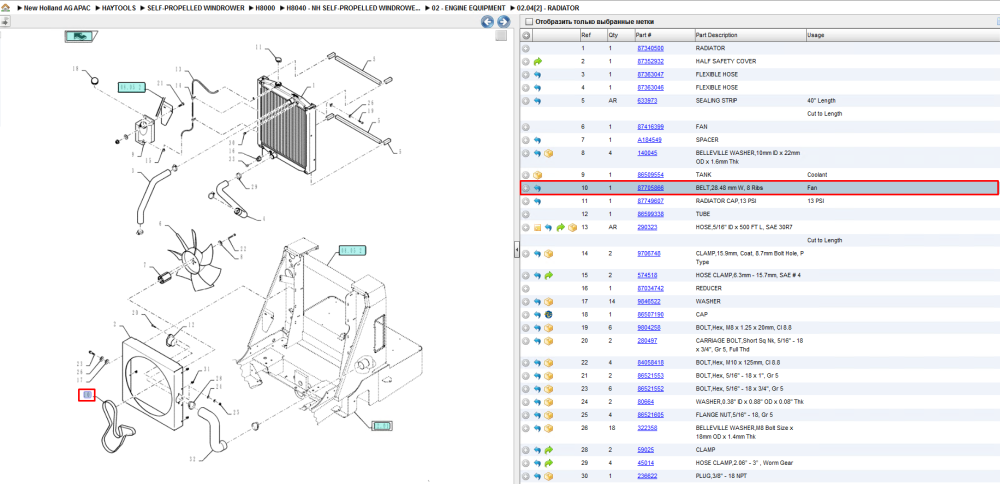The height and width of the screenshot is (484, 1000).
Task: Select the TUBE row round button
Action: point(526,214)
